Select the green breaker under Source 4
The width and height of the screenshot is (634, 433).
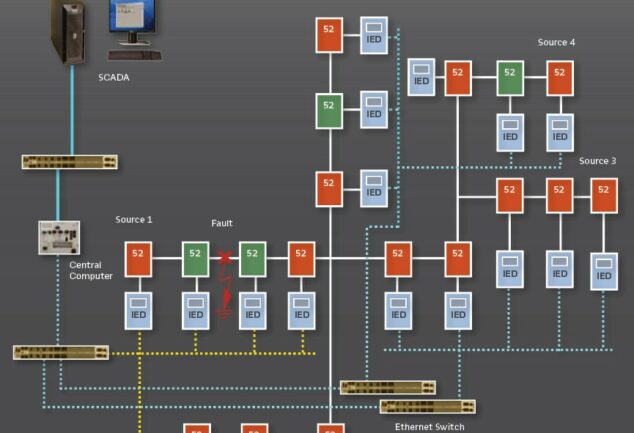[510, 78]
